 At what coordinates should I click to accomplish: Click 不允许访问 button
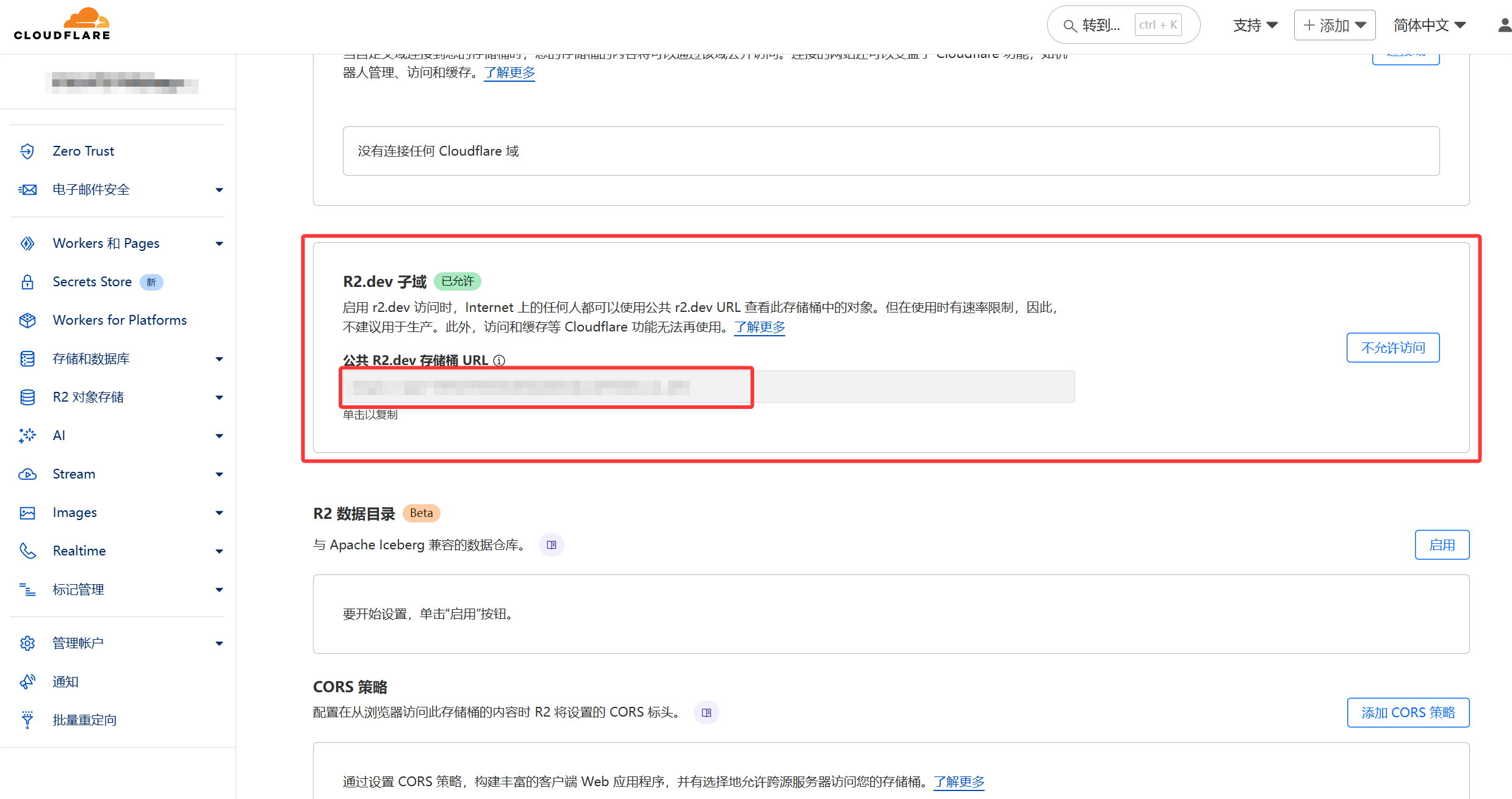pyautogui.click(x=1393, y=347)
